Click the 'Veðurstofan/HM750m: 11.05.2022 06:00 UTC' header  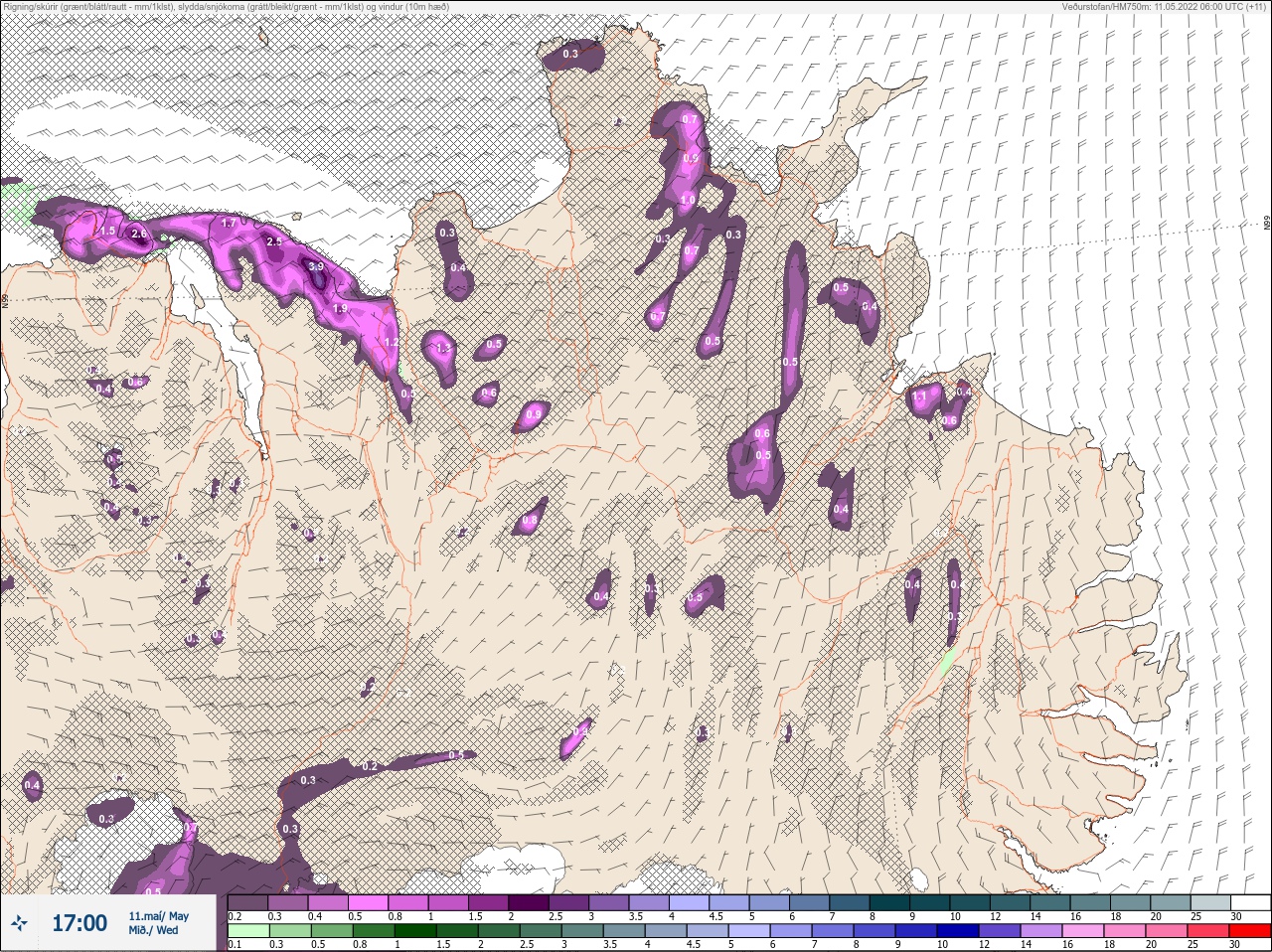pyautogui.click(x=1151, y=7)
